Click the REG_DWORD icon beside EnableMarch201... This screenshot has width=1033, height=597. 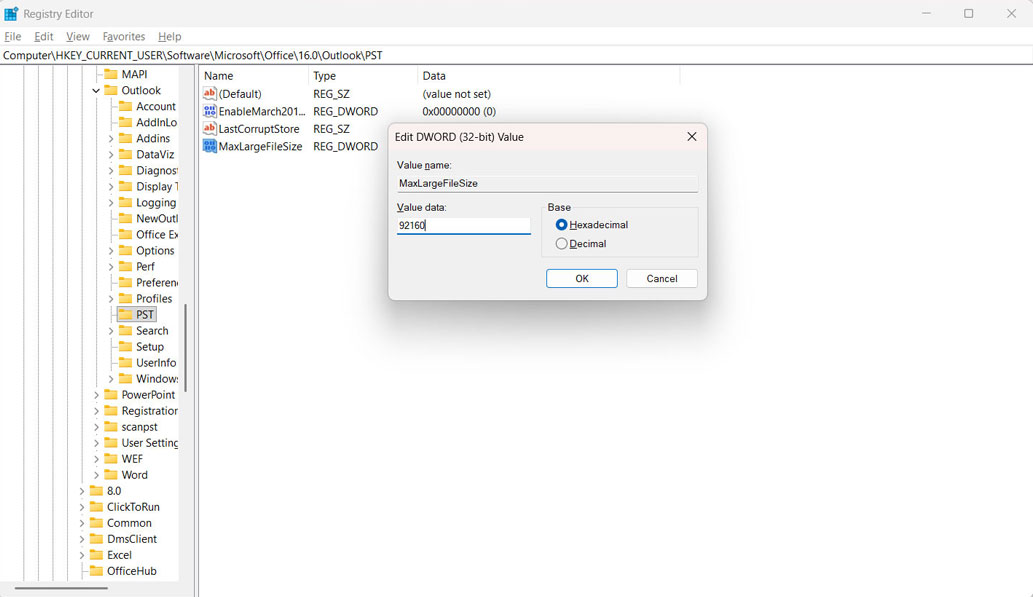point(207,111)
